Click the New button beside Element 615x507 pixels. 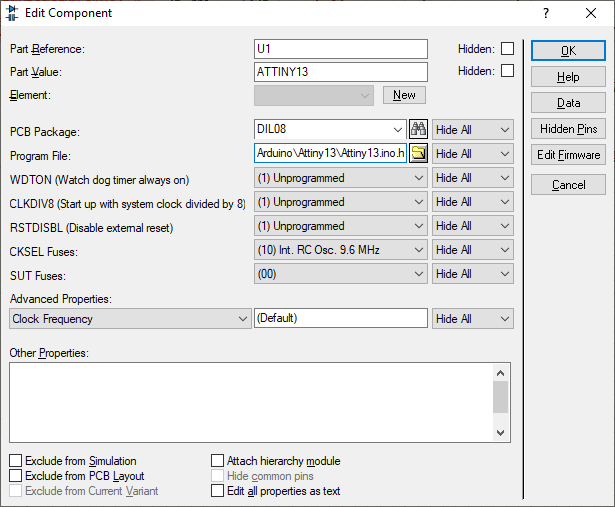pos(404,95)
